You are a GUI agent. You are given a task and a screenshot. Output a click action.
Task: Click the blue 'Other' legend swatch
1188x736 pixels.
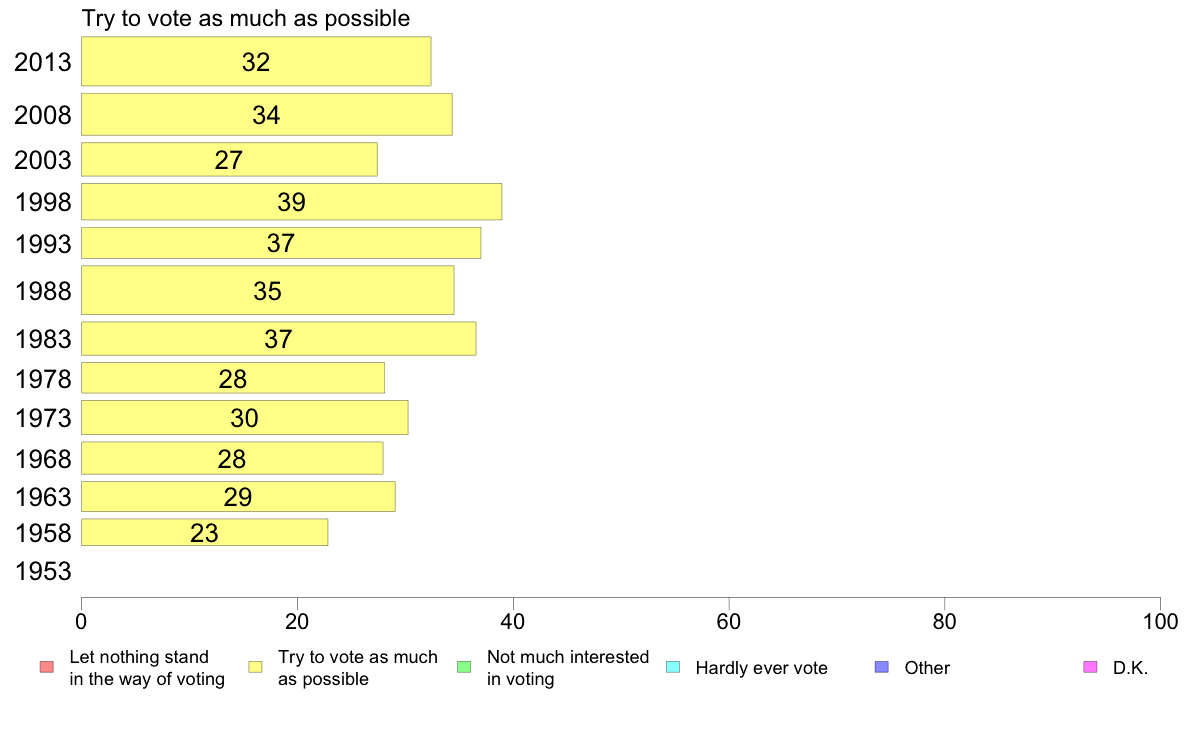tap(882, 667)
